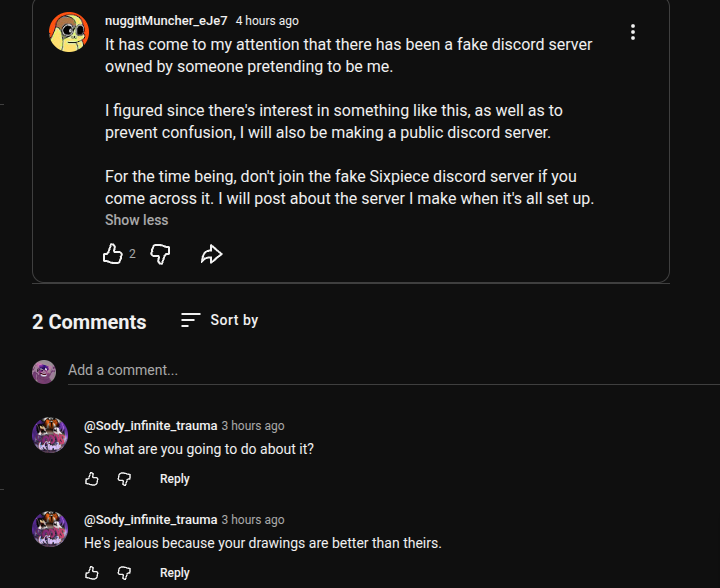Dislike the nuggitMuncher_eJe7 community post
Image resolution: width=720 pixels, height=588 pixels.
coord(160,255)
